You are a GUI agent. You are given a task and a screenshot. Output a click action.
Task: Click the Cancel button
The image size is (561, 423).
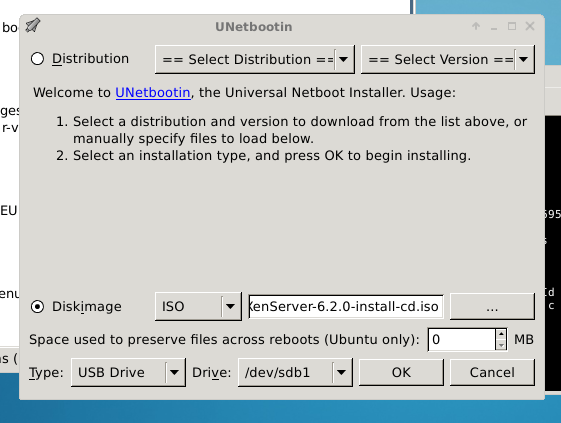pyautogui.click(x=492, y=373)
